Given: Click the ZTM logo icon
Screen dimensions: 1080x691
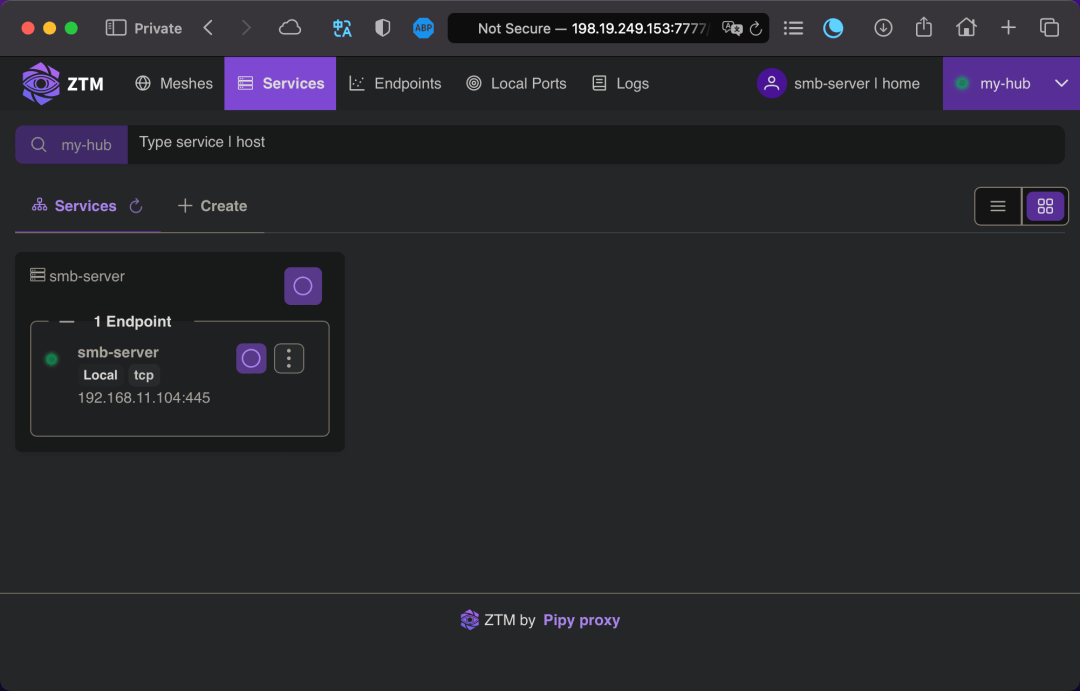Looking at the screenshot, I should 41,83.
